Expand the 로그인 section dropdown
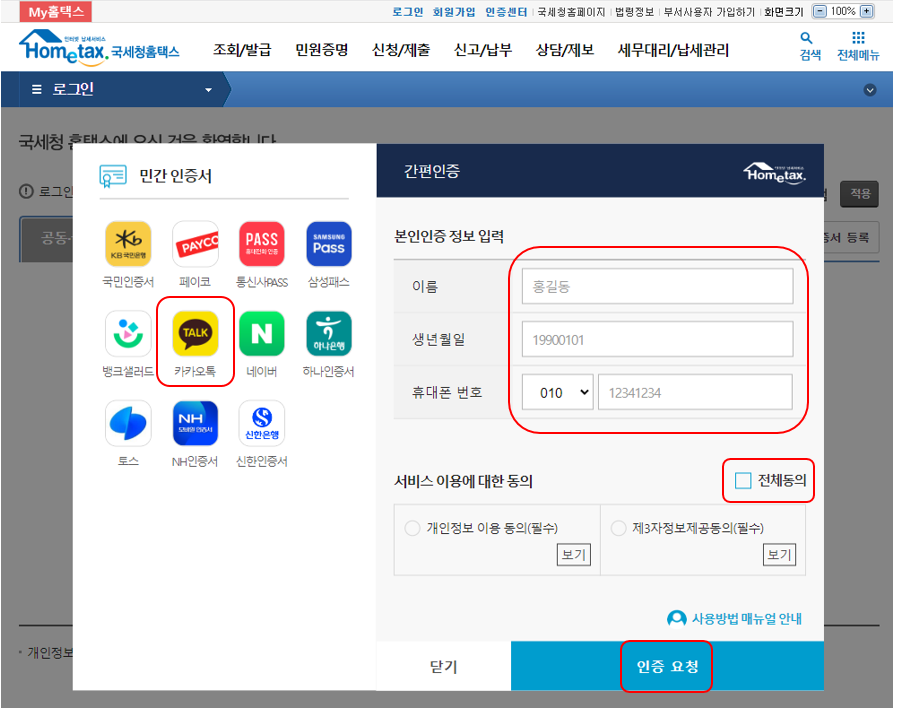The image size is (898, 711). [208, 89]
